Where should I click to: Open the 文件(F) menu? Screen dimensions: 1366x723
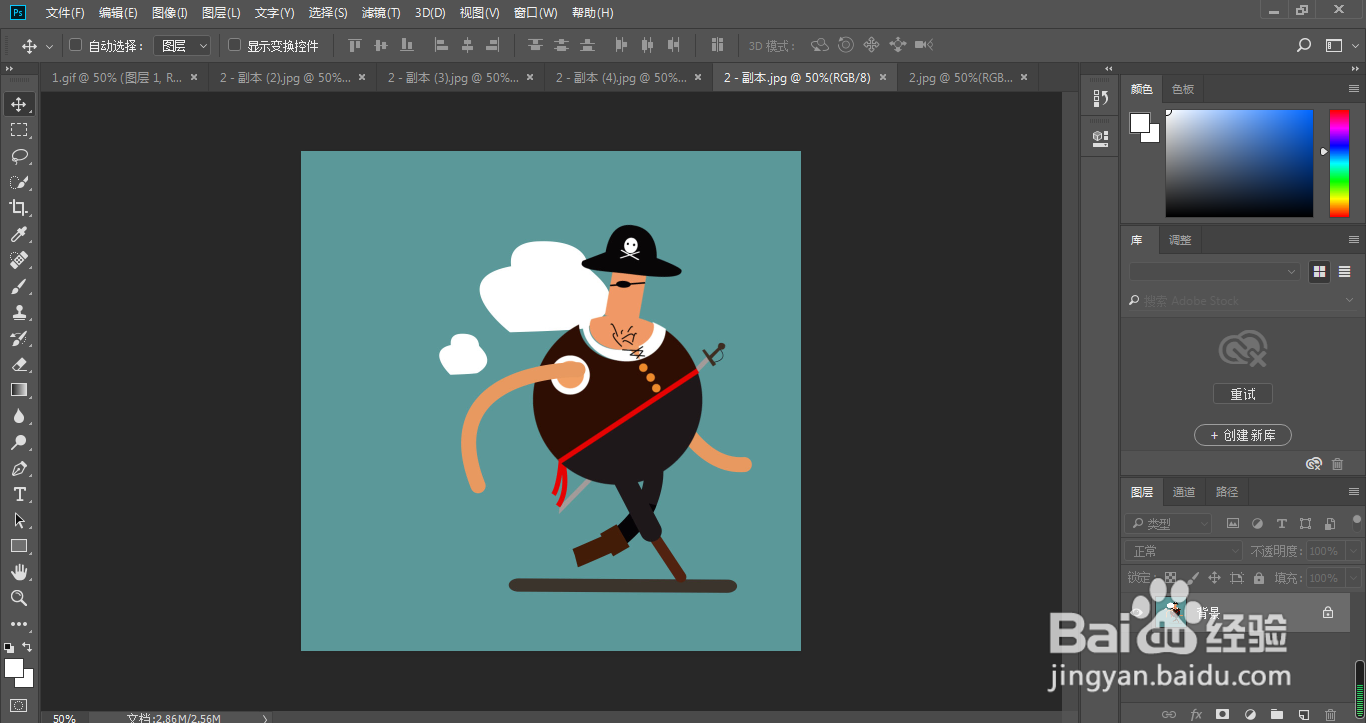[x=65, y=13]
